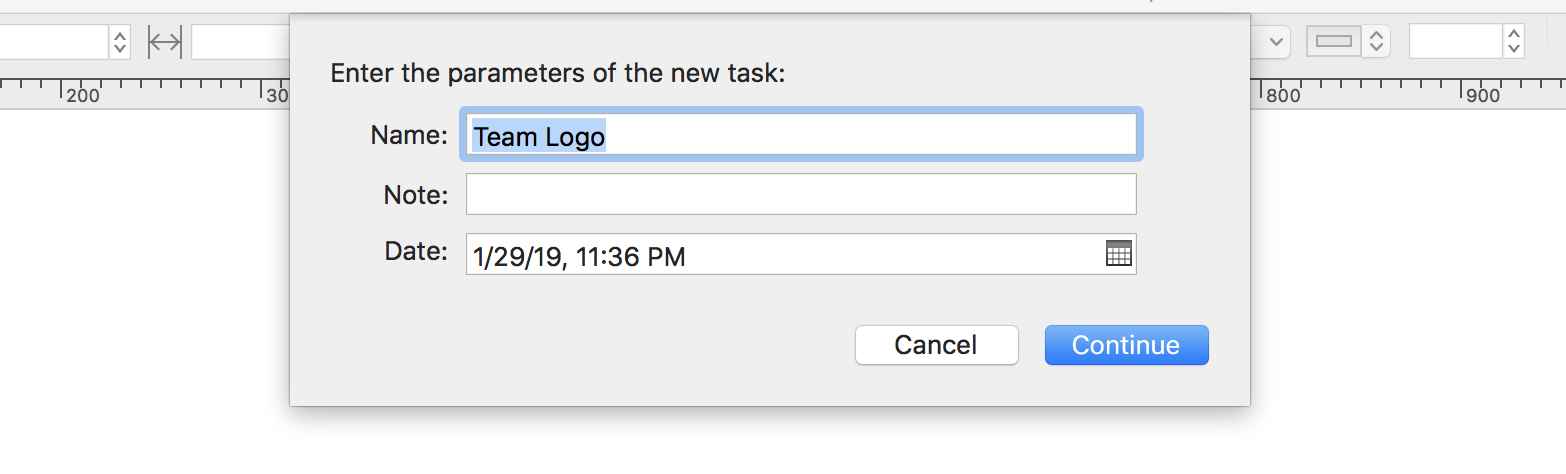Open the rectangle style popup arrows
This screenshot has height=474, width=1566.
point(1377,41)
